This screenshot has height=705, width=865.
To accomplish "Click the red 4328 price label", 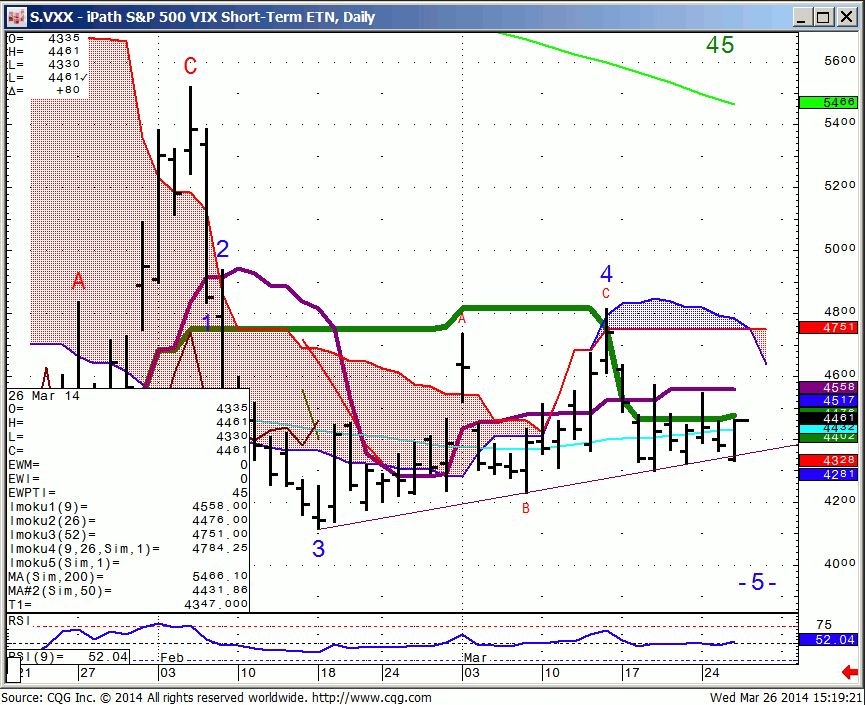I will coord(828,460).
